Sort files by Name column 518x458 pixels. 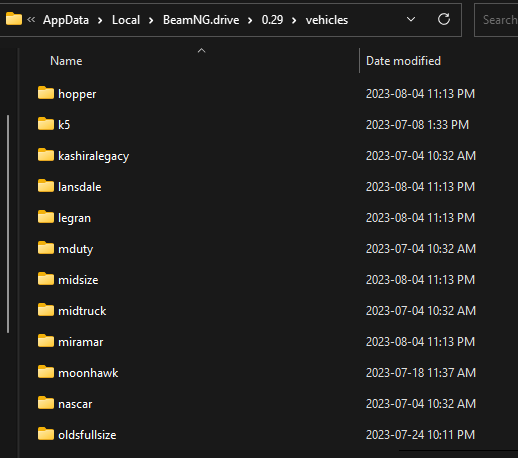pos(66,61)
